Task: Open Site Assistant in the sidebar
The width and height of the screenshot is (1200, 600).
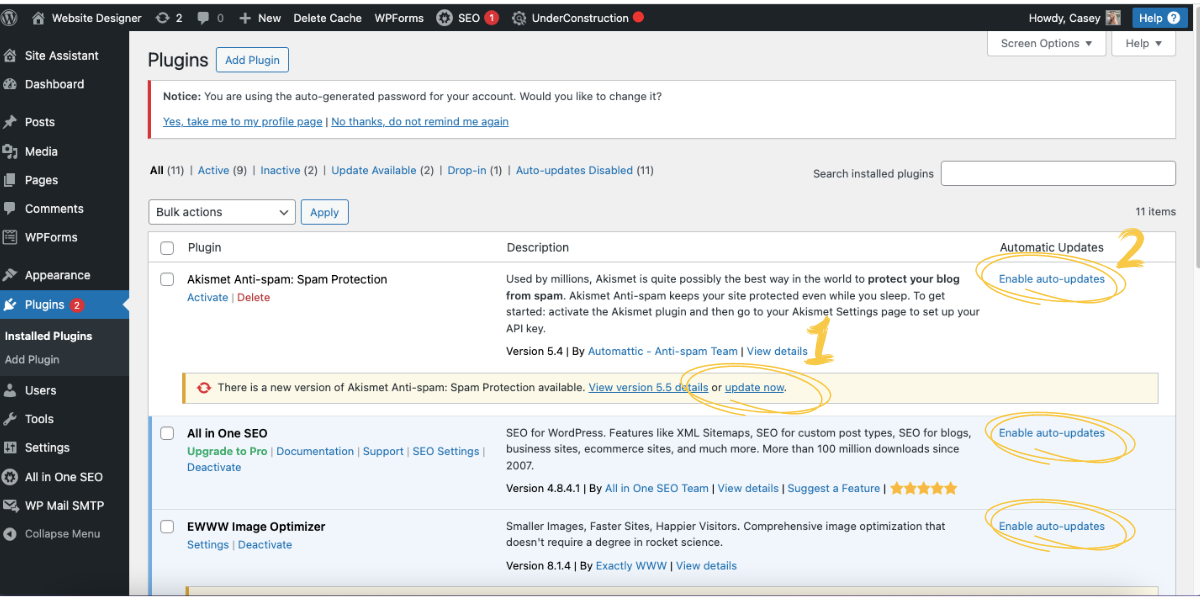Action: coord(64,56)
